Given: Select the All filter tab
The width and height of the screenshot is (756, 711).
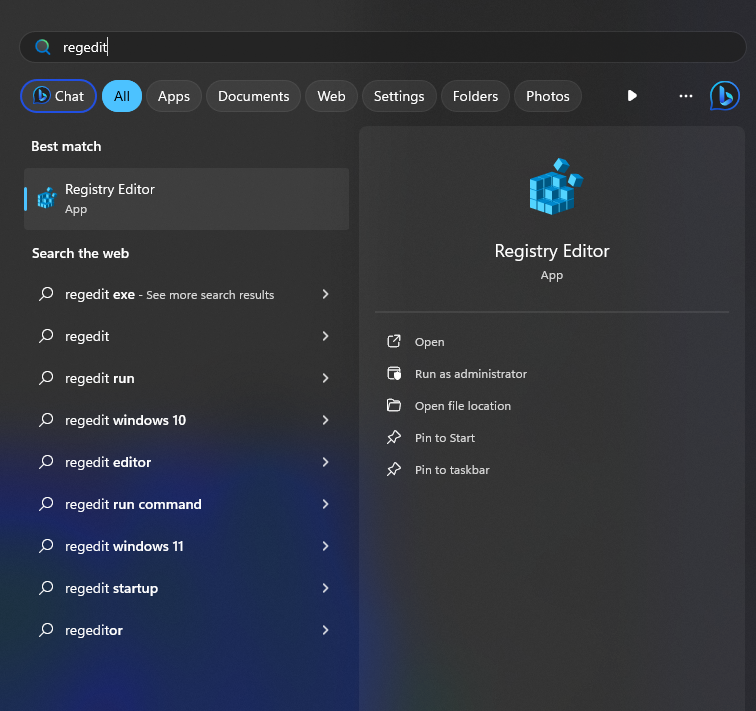Looking at the screenshot, I should tap(122, 96).
